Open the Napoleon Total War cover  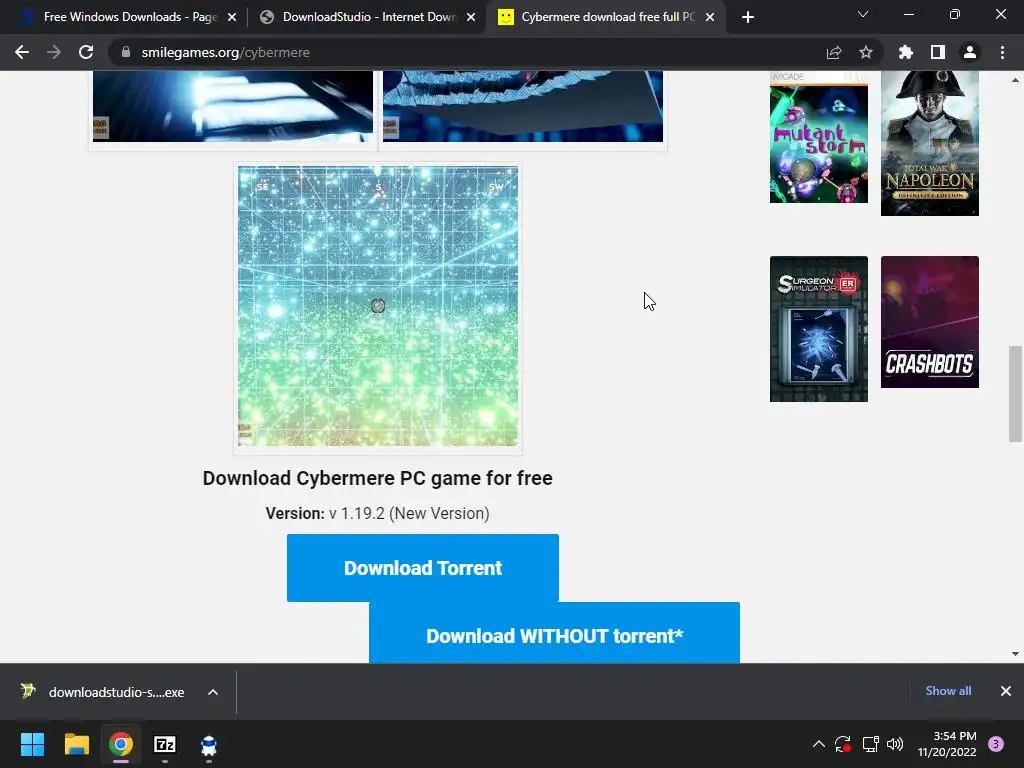point(930,144)
